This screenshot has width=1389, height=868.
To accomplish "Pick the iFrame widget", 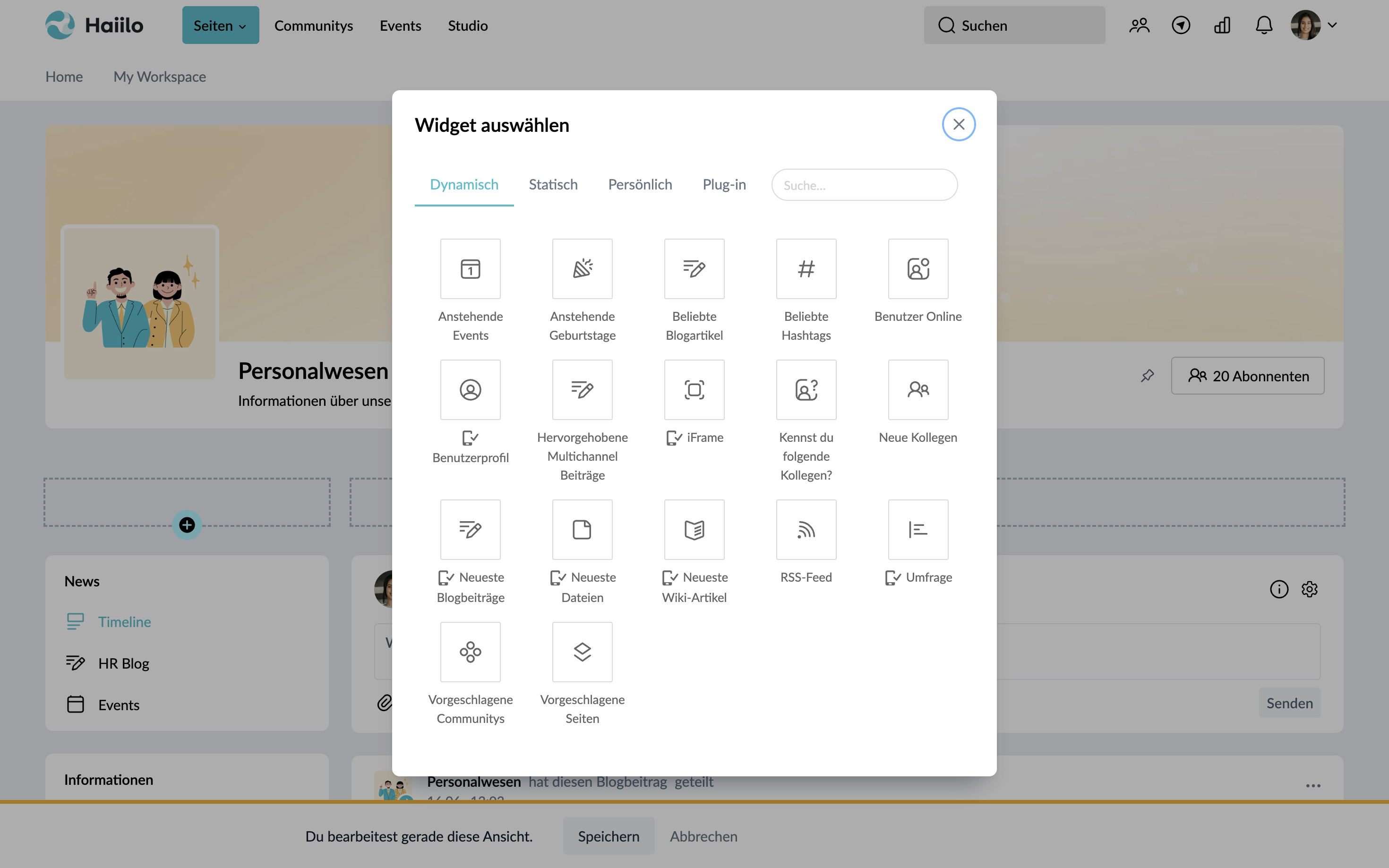I will click(694, 390).
